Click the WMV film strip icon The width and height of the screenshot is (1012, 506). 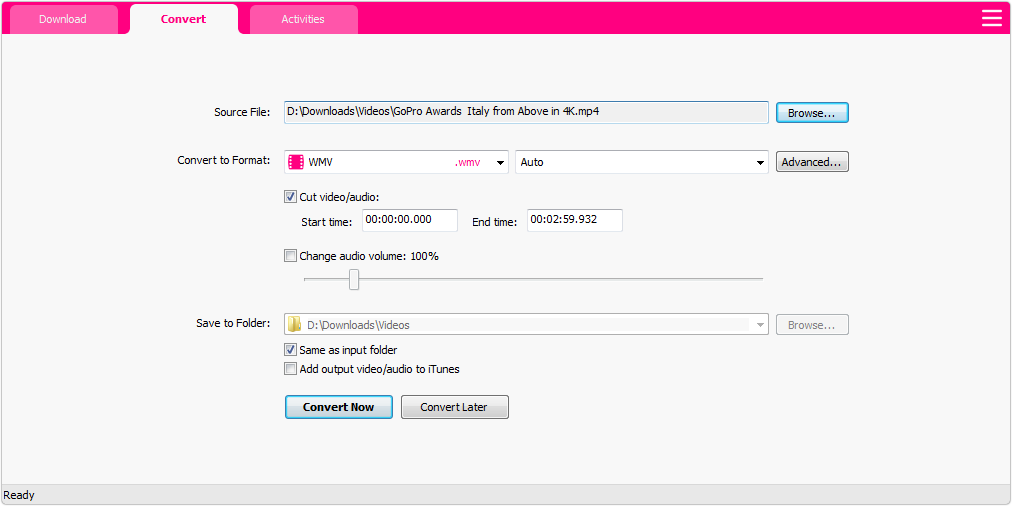[x=296, y=162]
